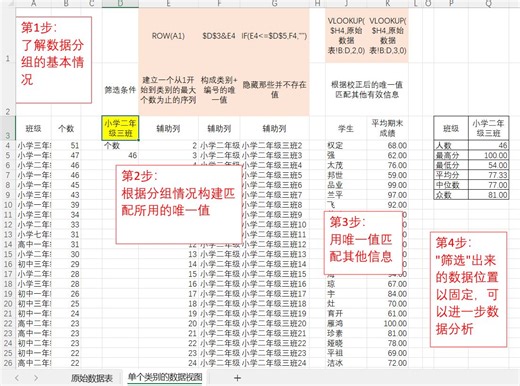
Task: Add a new sheet with plus button
Action: 237,378
